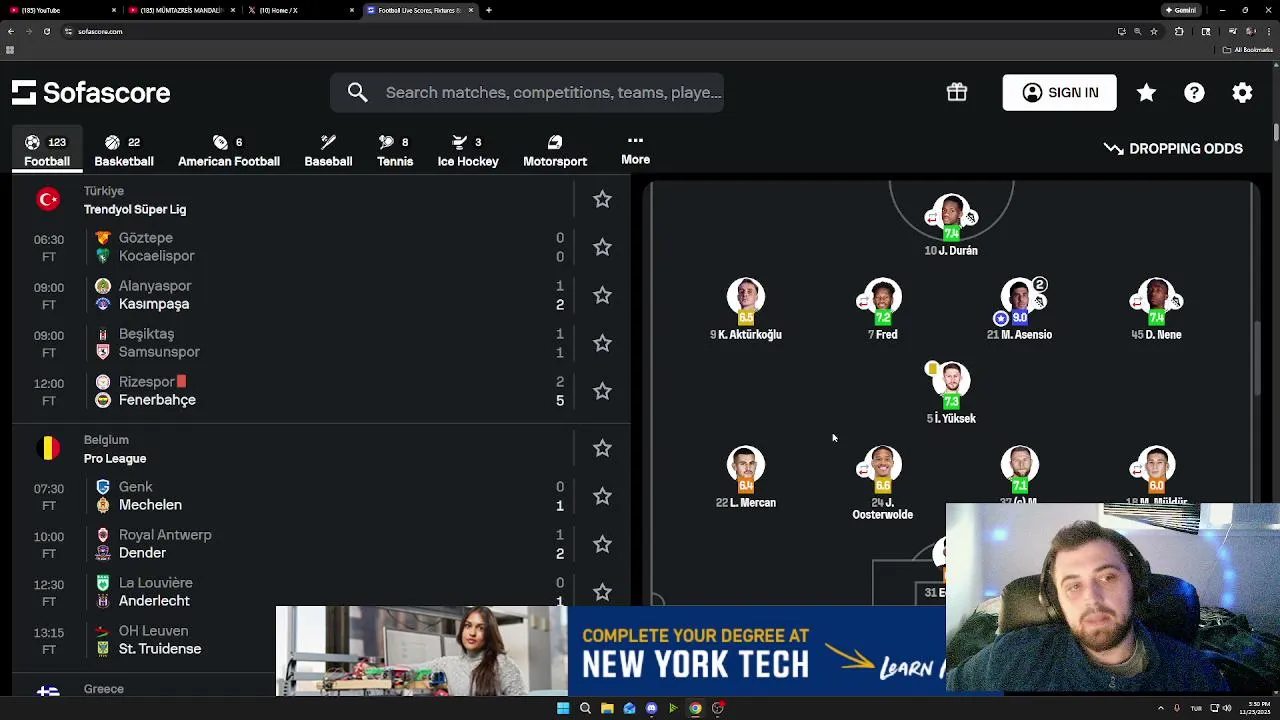Reload the page in browser
1280x720 pixels.
coord(46,31)
